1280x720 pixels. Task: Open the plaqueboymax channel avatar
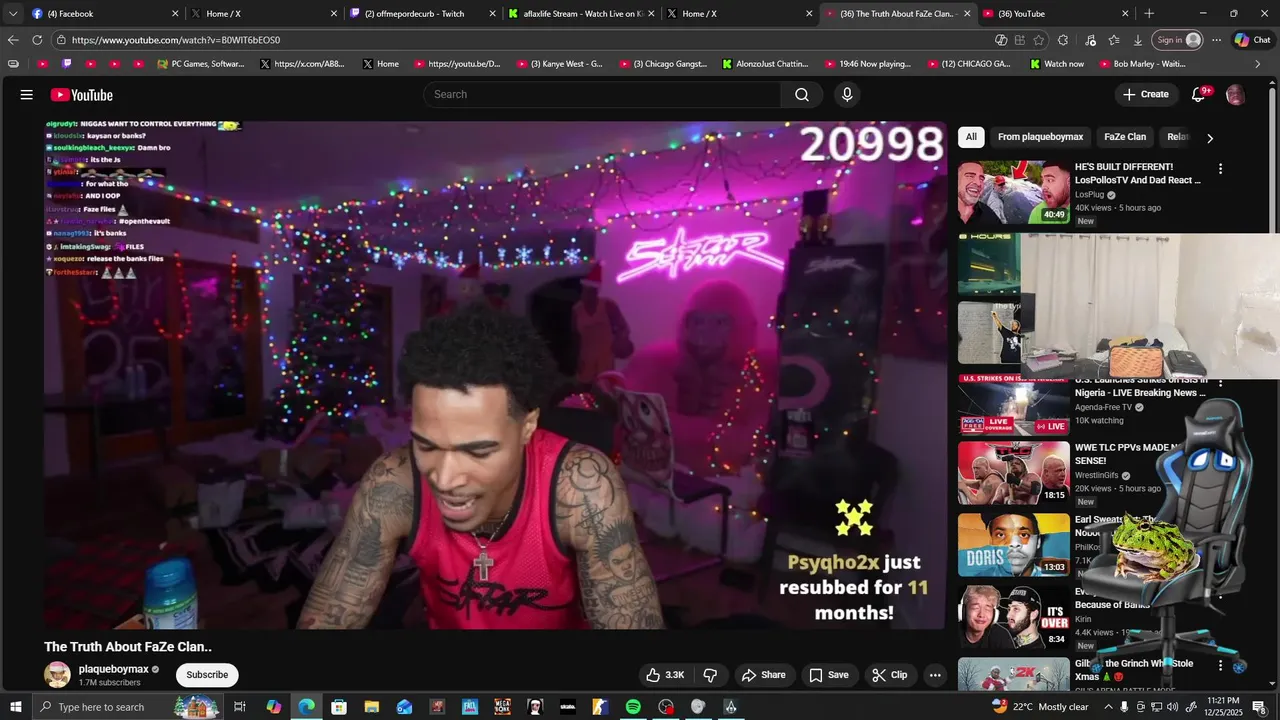[57, 674]
